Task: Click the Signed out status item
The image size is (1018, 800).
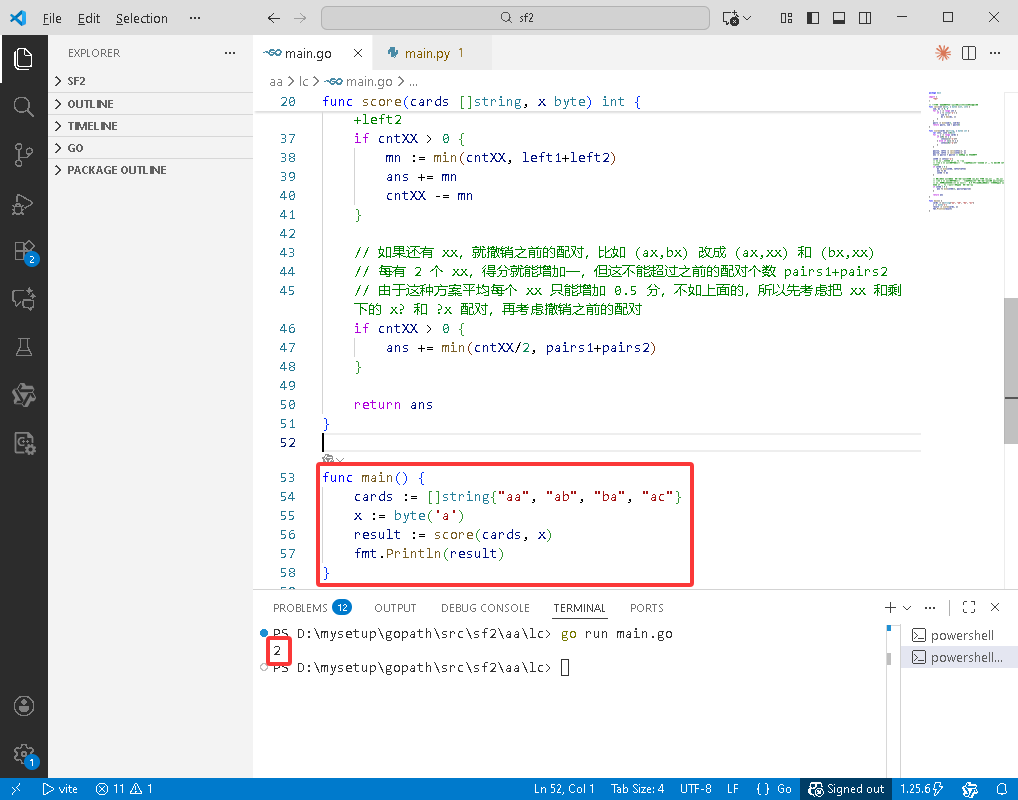Action: (x=846, y=789)
